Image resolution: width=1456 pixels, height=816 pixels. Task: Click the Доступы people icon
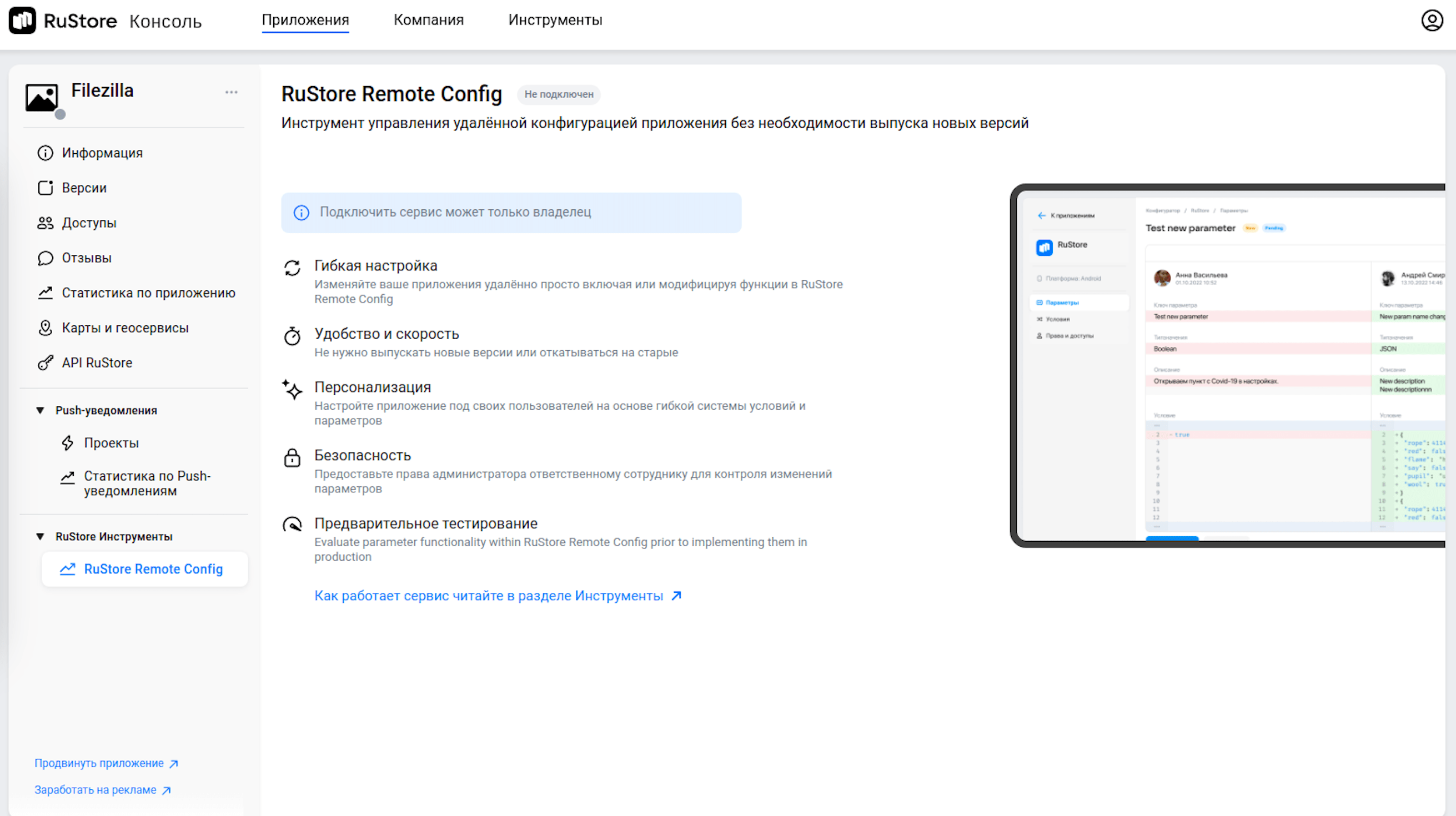45,223
